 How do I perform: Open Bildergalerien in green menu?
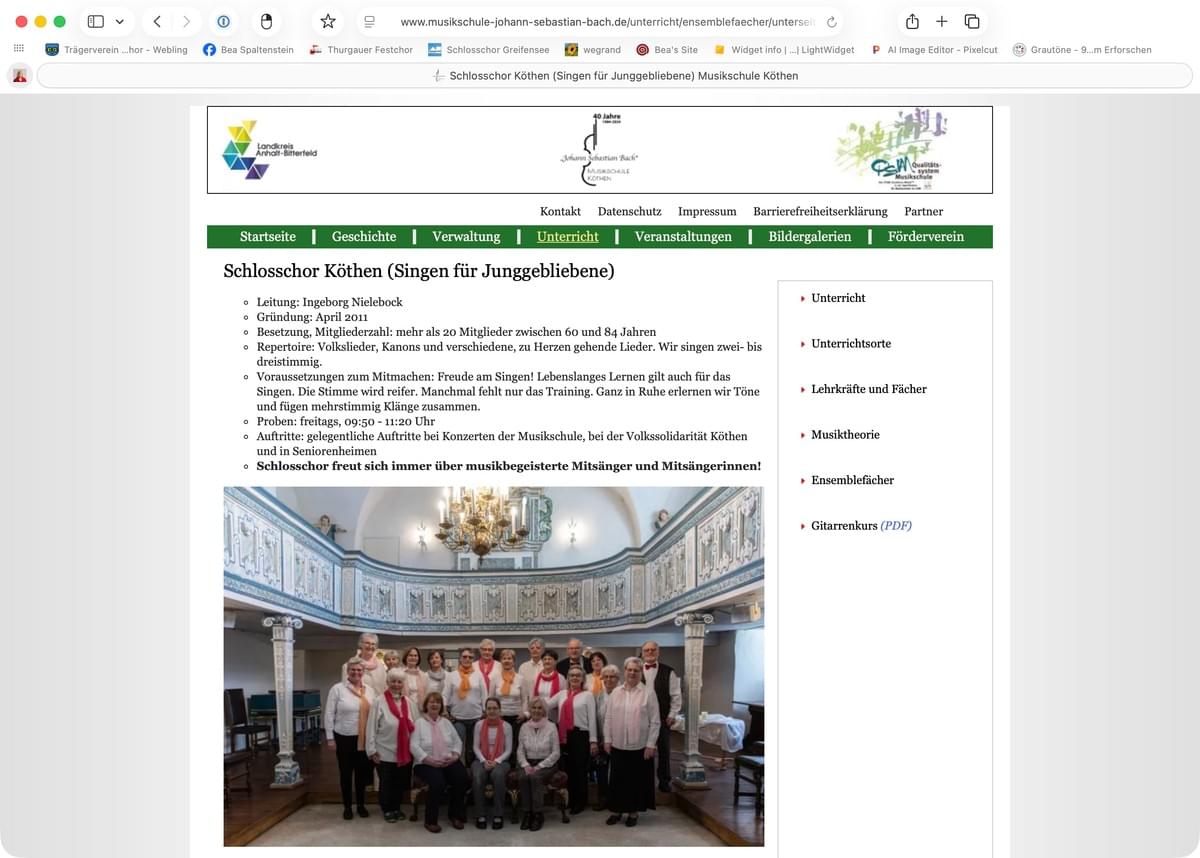point(810,237)
